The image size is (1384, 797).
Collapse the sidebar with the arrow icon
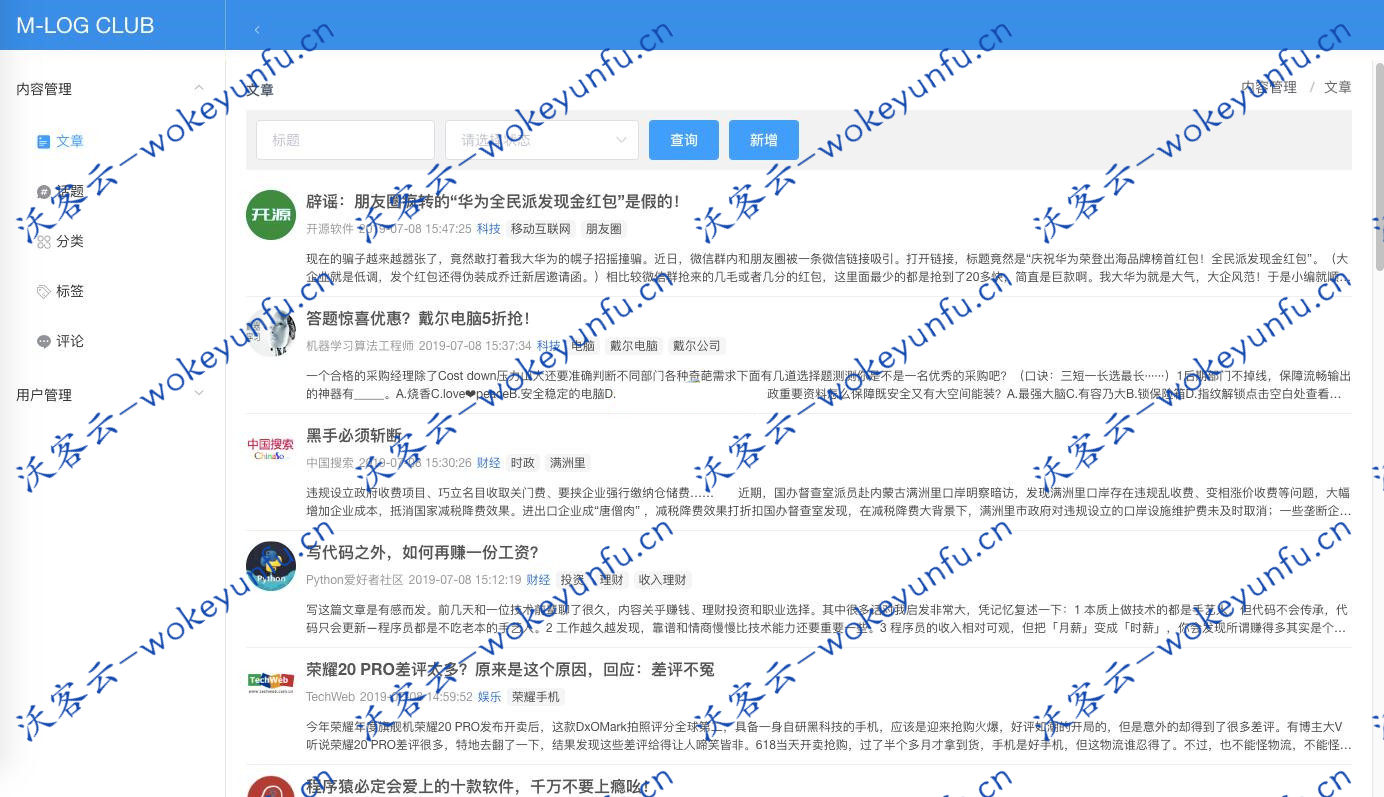[257, 29]
